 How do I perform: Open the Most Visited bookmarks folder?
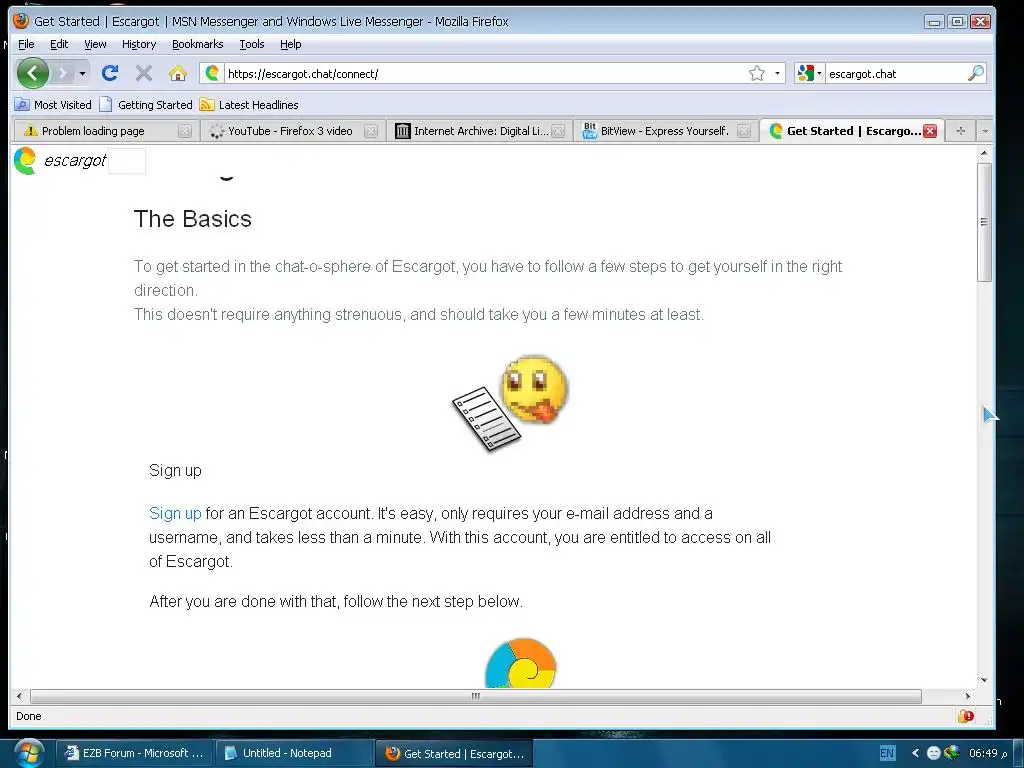54,104
